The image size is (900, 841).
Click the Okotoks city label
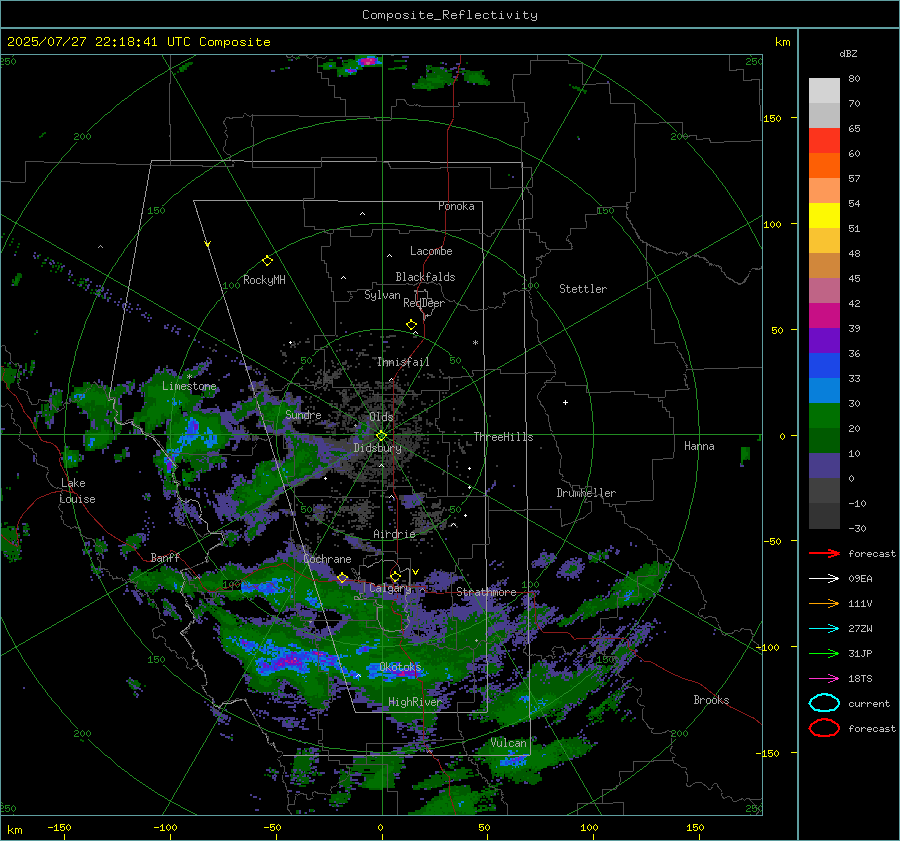click(400, 666)
